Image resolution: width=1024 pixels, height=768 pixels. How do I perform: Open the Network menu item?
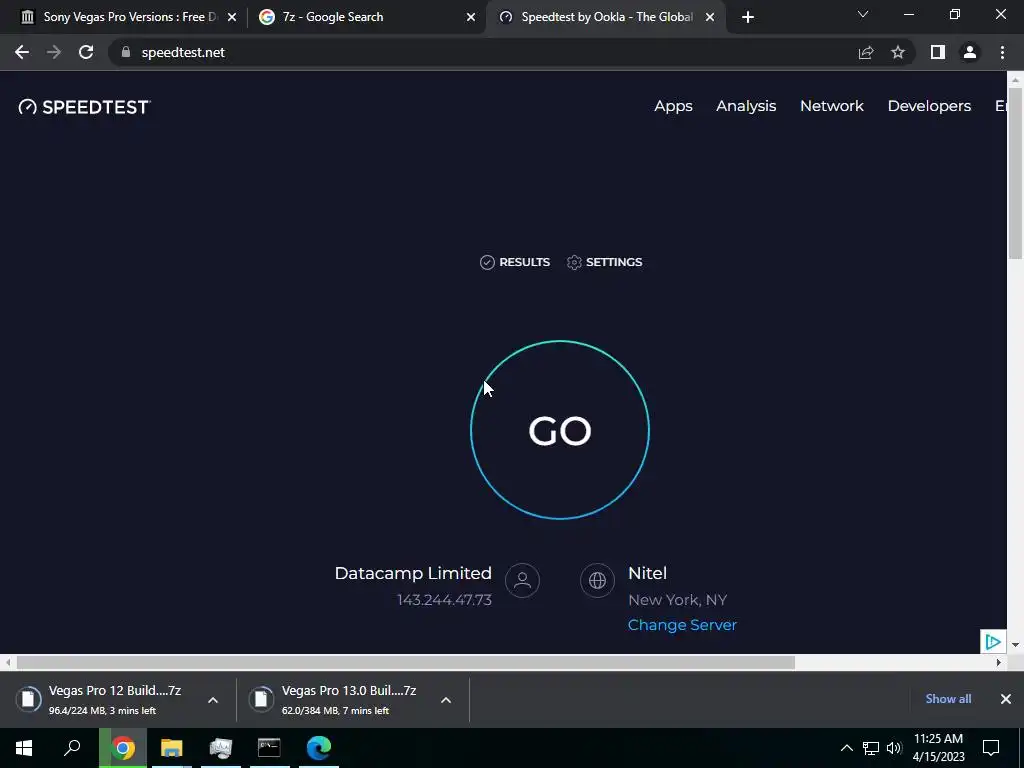click(831, 106)
